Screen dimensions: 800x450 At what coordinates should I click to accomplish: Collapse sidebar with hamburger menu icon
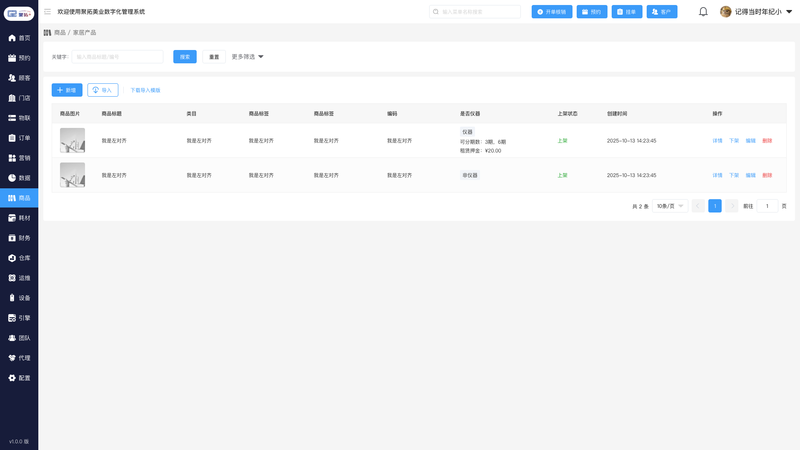[x=47, y=11]
